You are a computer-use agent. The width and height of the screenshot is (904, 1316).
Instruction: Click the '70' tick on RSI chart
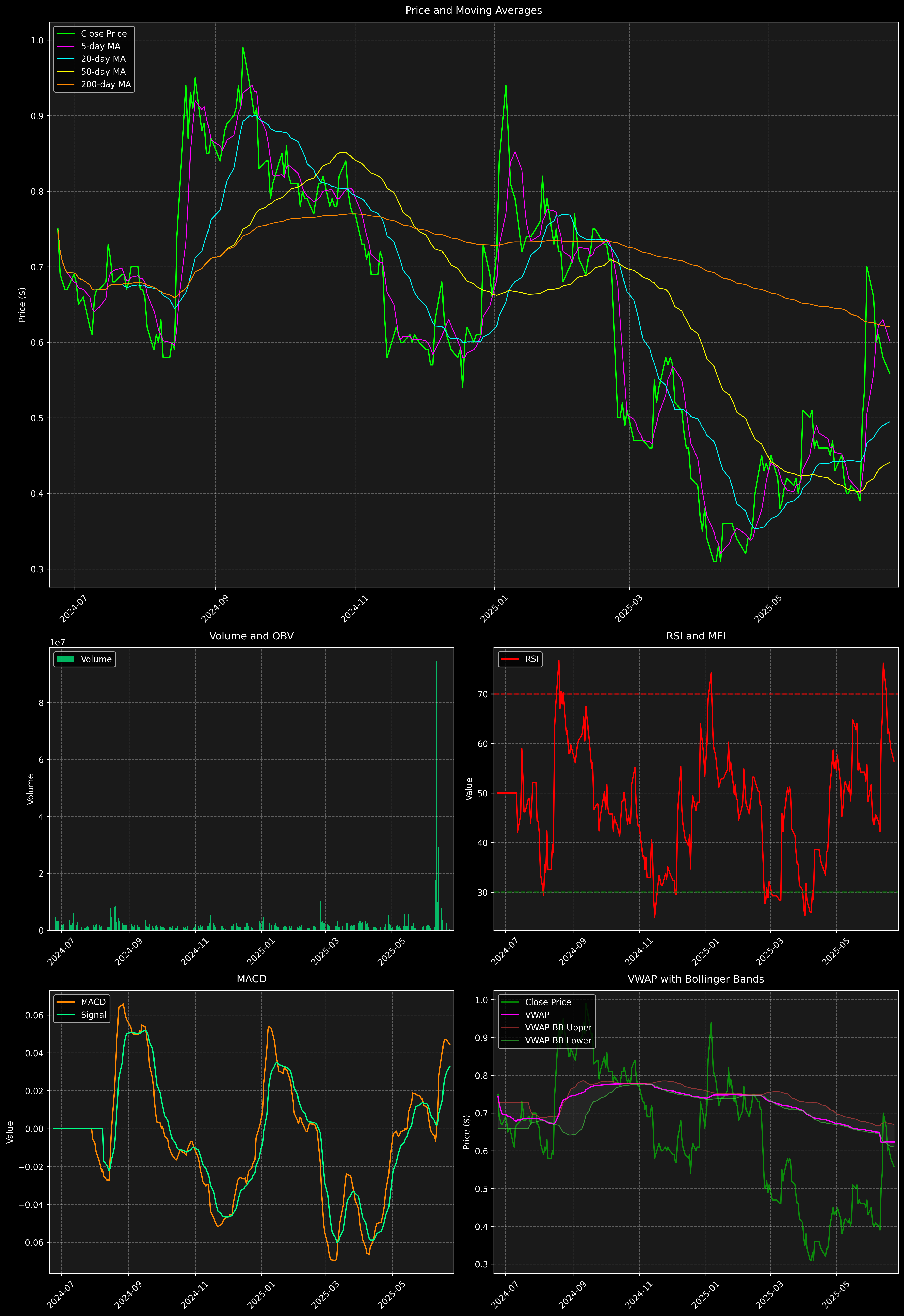click(x=483, y=694)
